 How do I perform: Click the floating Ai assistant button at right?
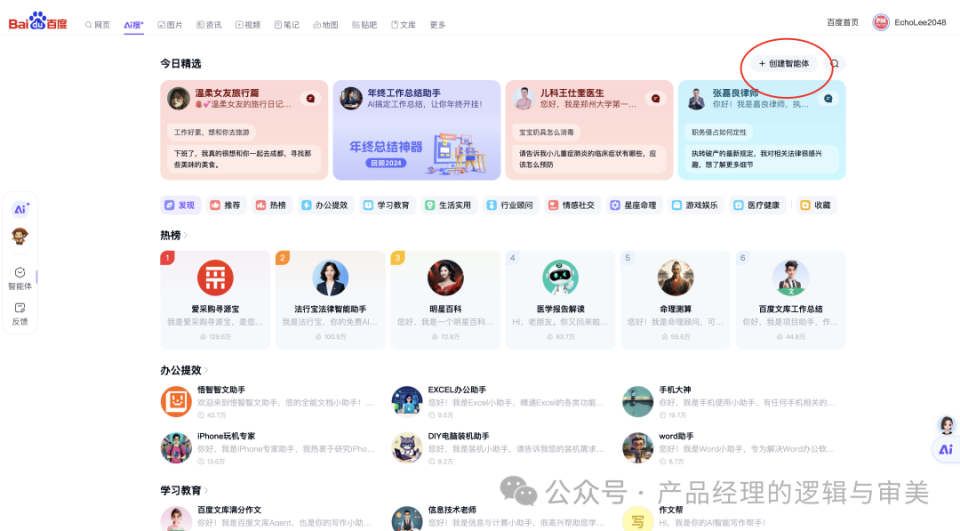point(946,450)
